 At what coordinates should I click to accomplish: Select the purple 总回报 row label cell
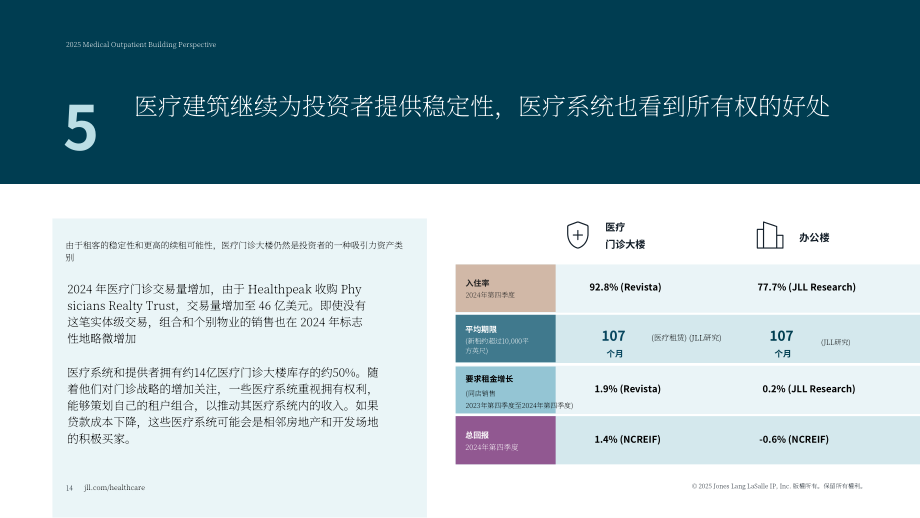pyautogui.click(x=506, y=440)
